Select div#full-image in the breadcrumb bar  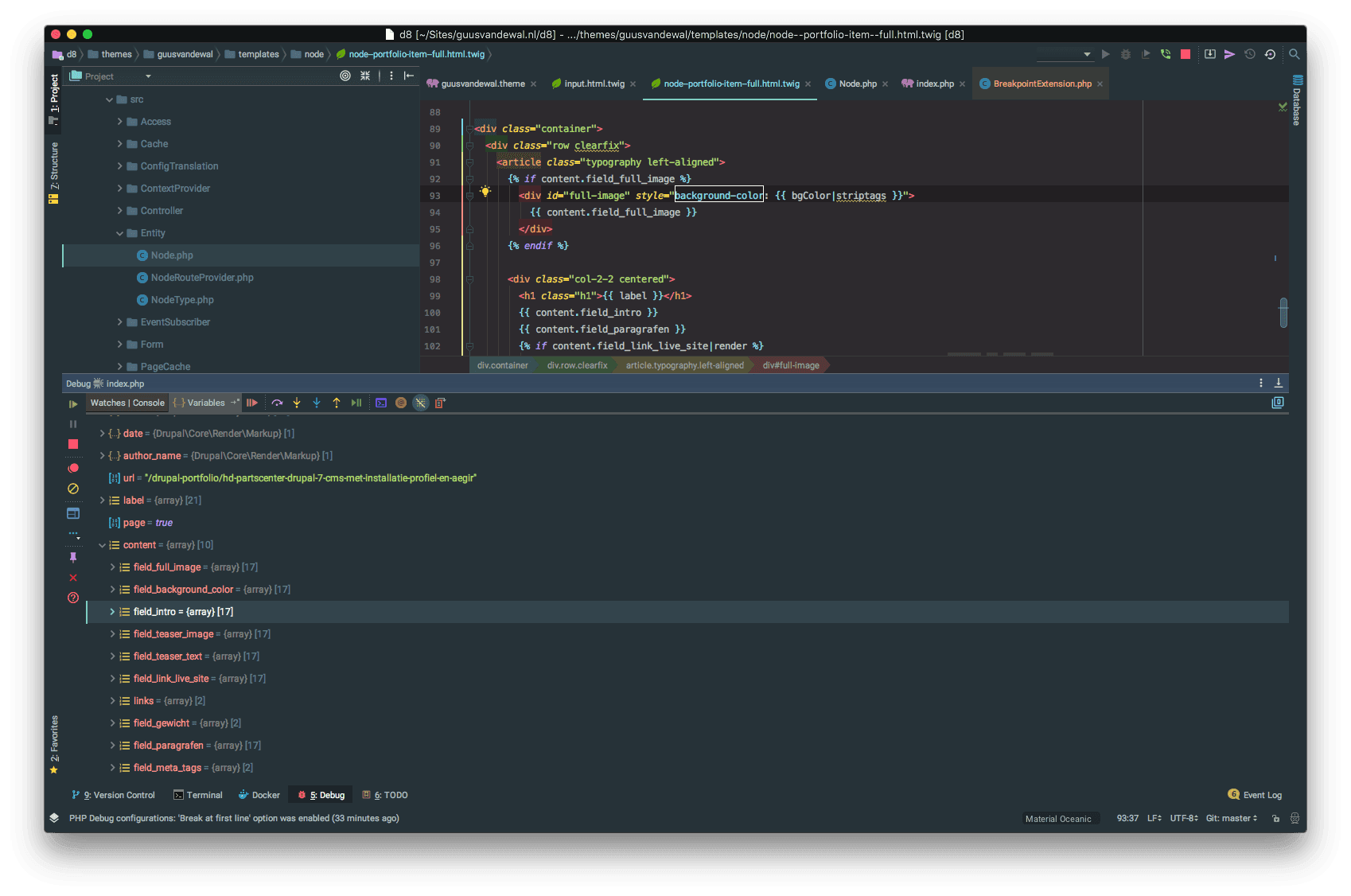tap(790, 365)
